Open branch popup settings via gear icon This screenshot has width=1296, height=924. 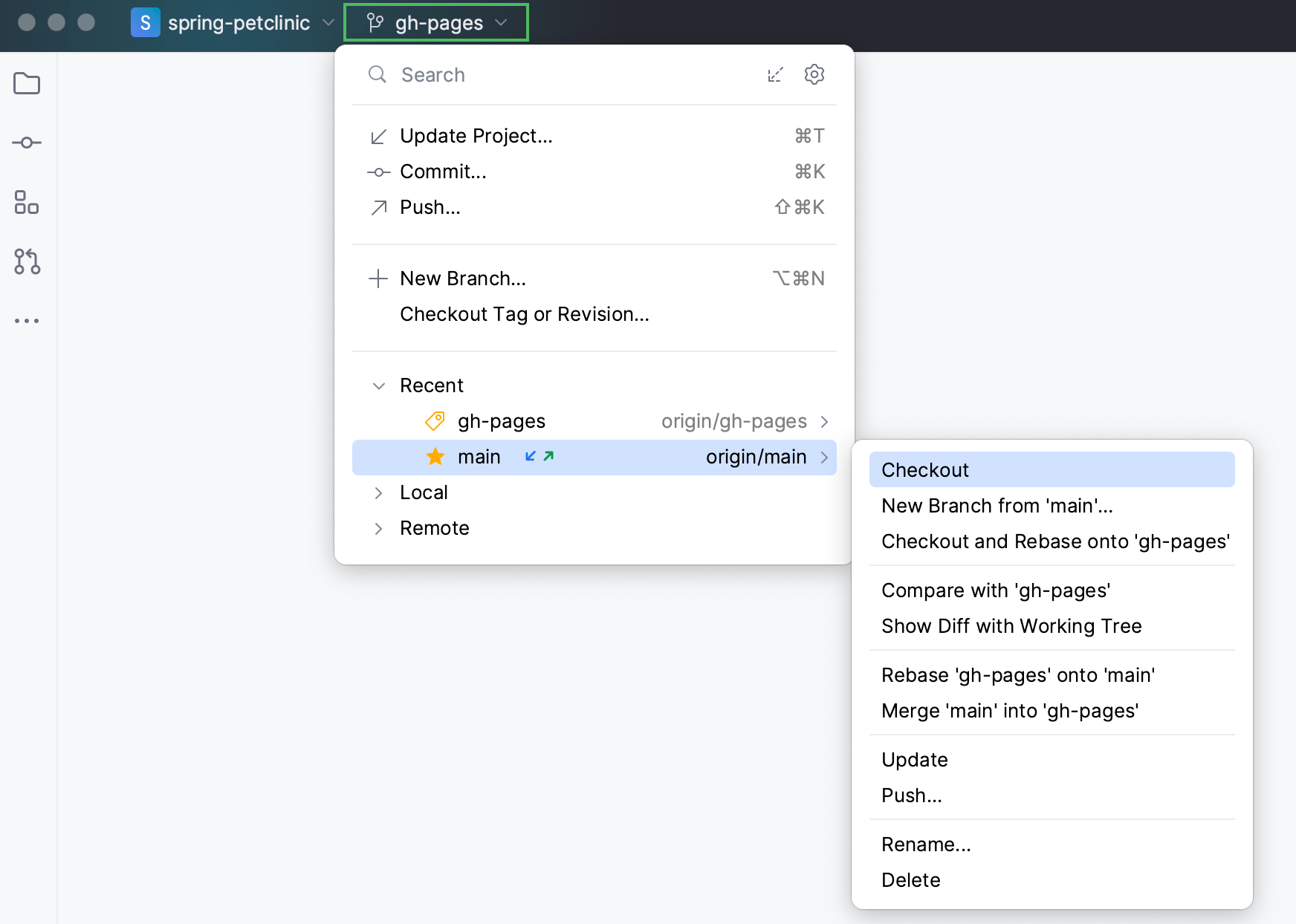[814, 74]
